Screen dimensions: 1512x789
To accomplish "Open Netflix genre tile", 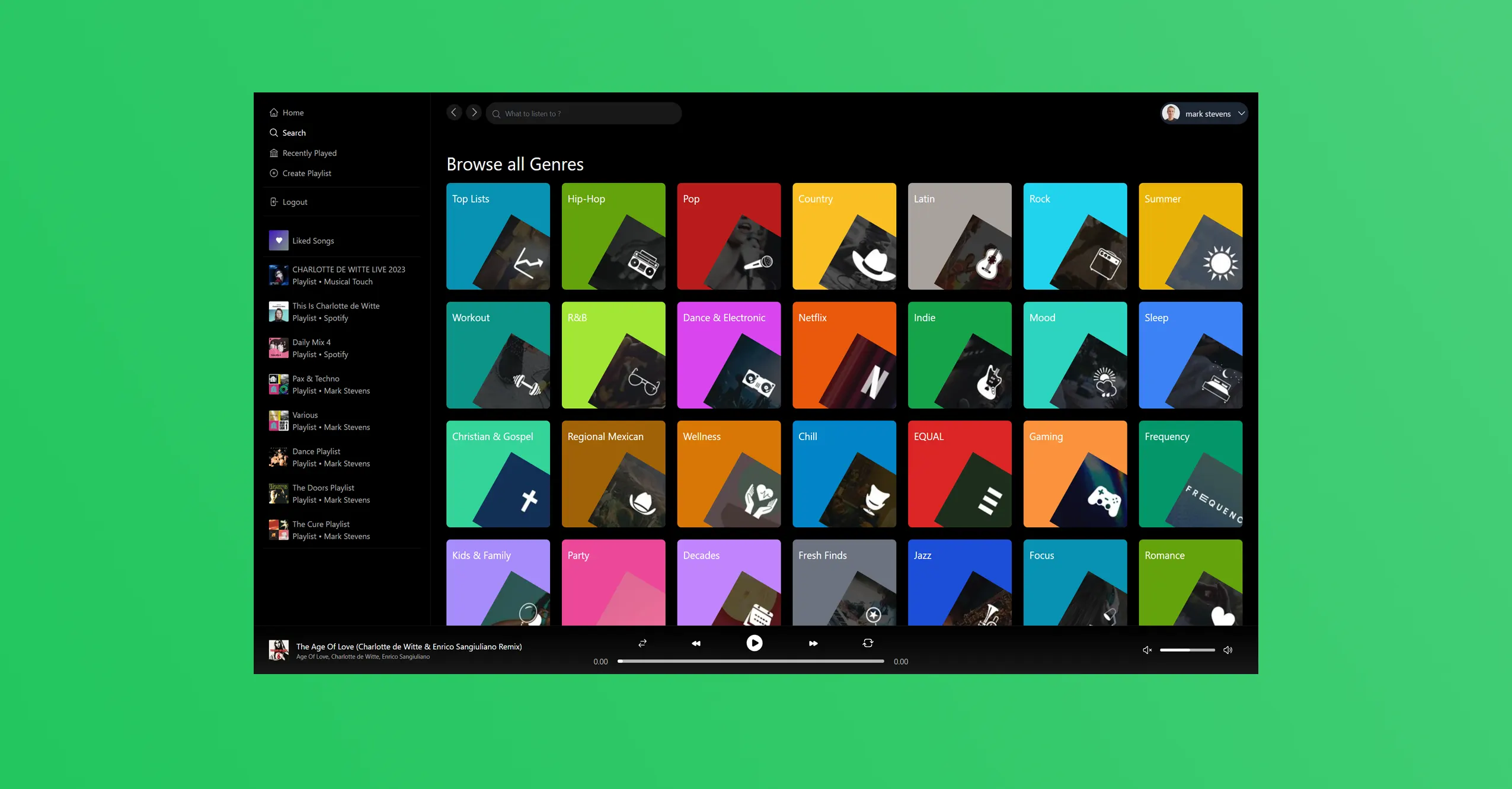I will (844, 355).
